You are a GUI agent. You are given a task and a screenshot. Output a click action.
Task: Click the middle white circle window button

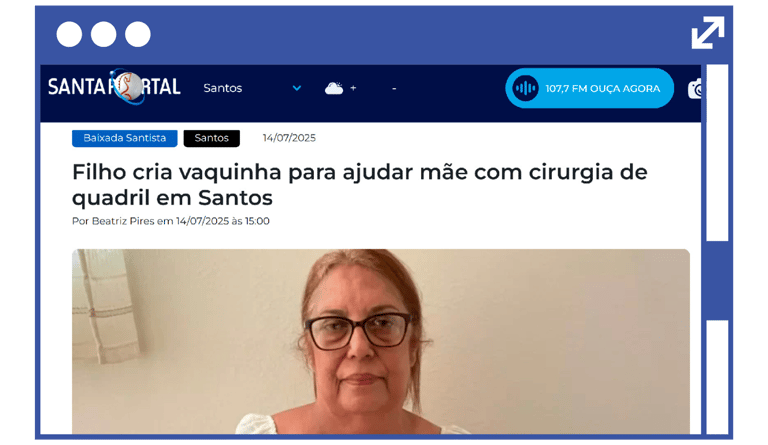103,34
